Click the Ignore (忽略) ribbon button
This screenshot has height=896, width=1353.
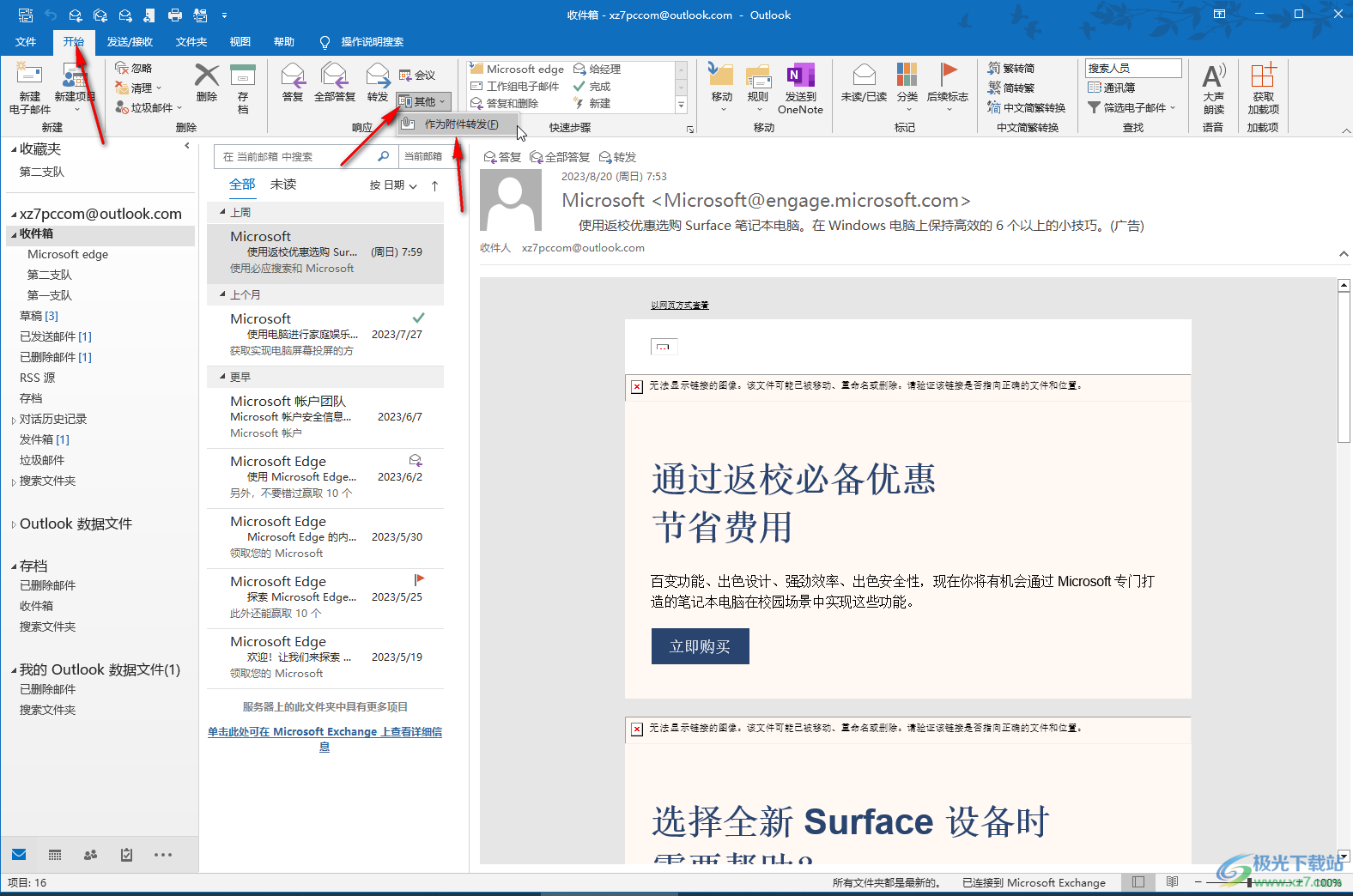[x=134, y=68]
